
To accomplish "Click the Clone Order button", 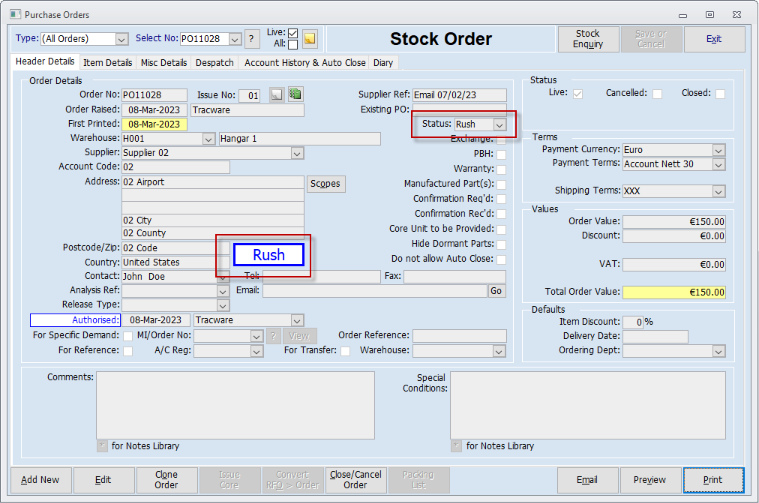I will tap(167, 480).
